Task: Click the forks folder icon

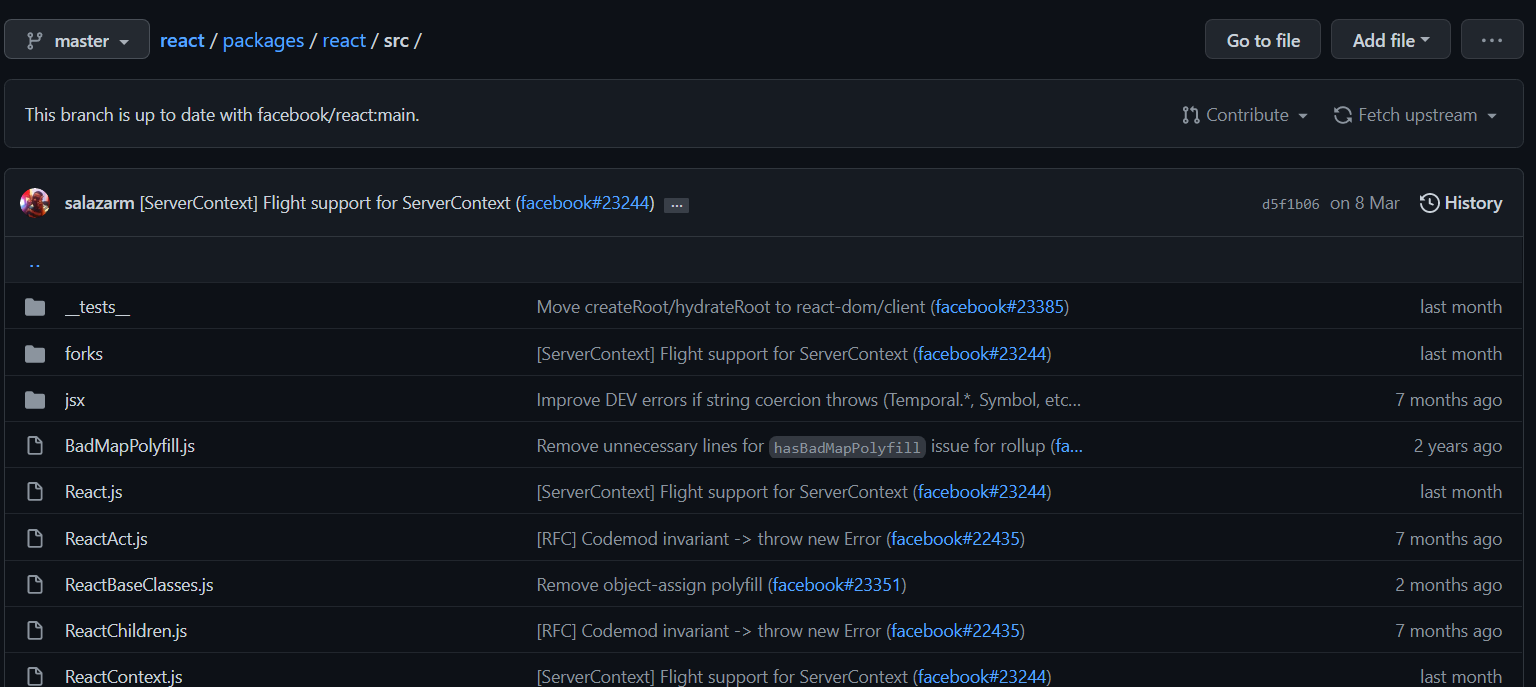Action: coord(35,354)
